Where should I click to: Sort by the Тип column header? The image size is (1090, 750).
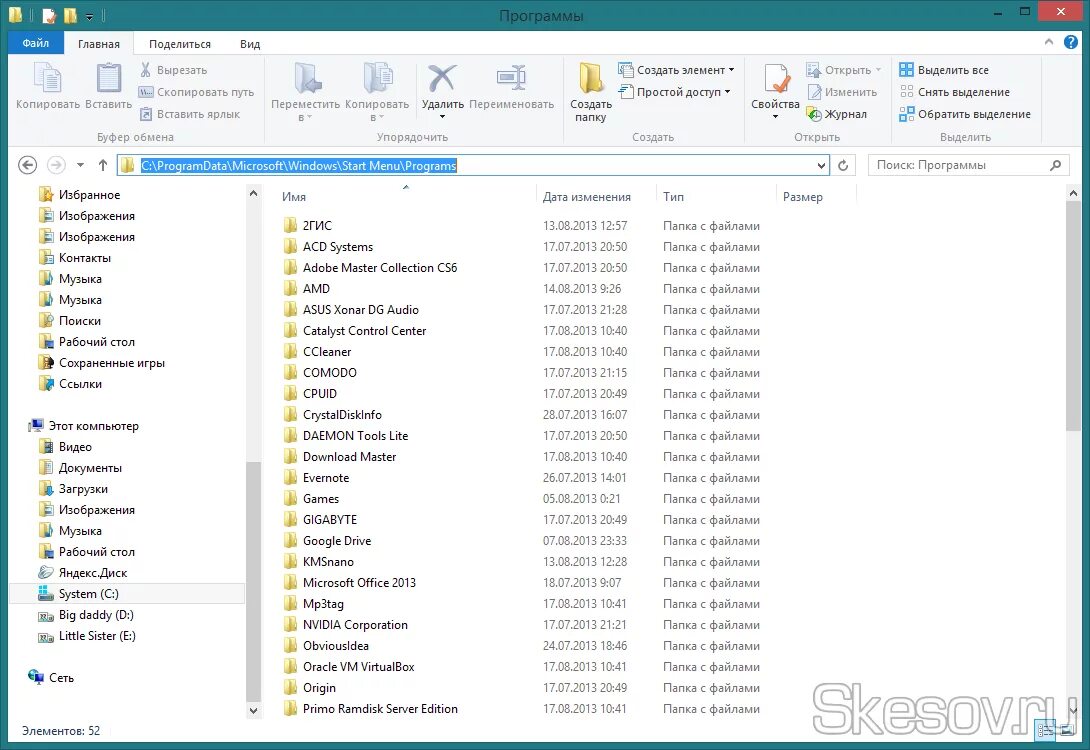click(x=716, y=197)
